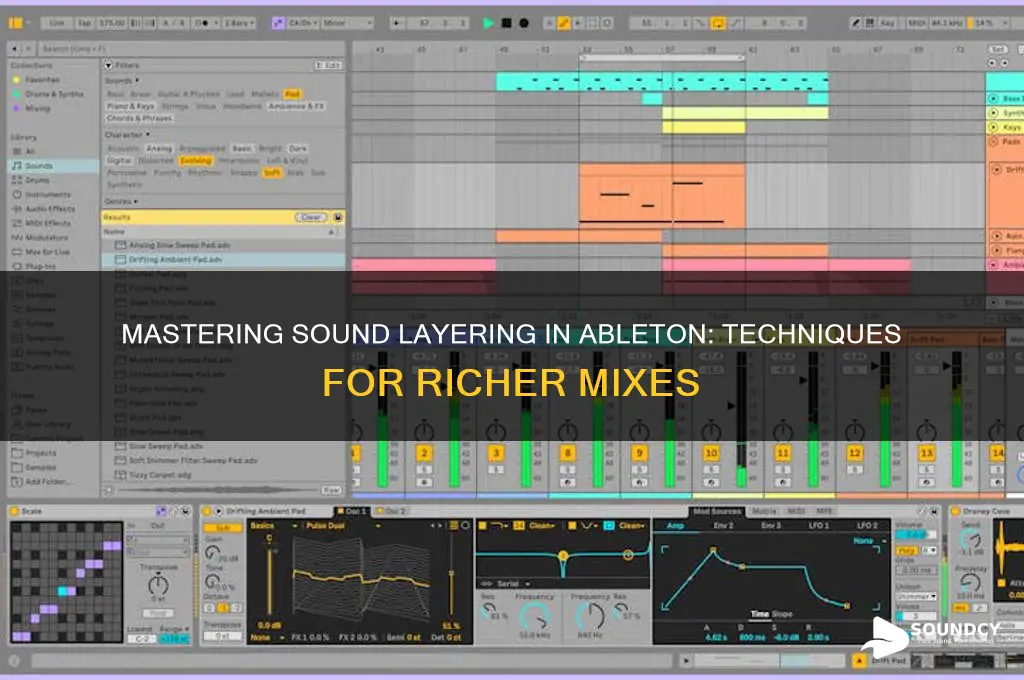Click the Key map mode button
The height and width of the screenshot is (680, 1024).
[888, 23]
